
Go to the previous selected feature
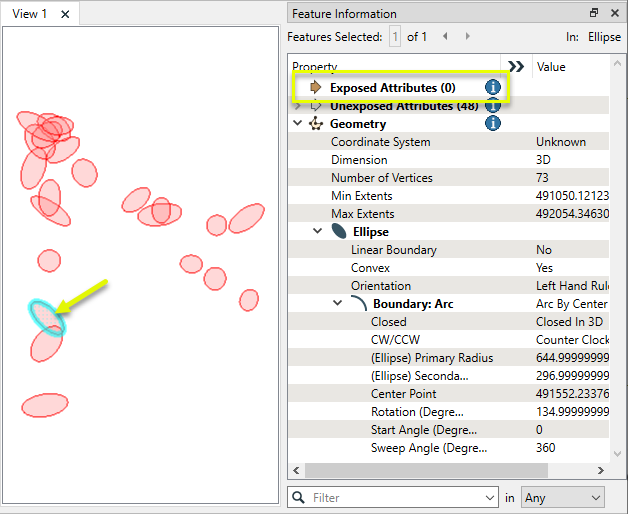coord(444,37)
